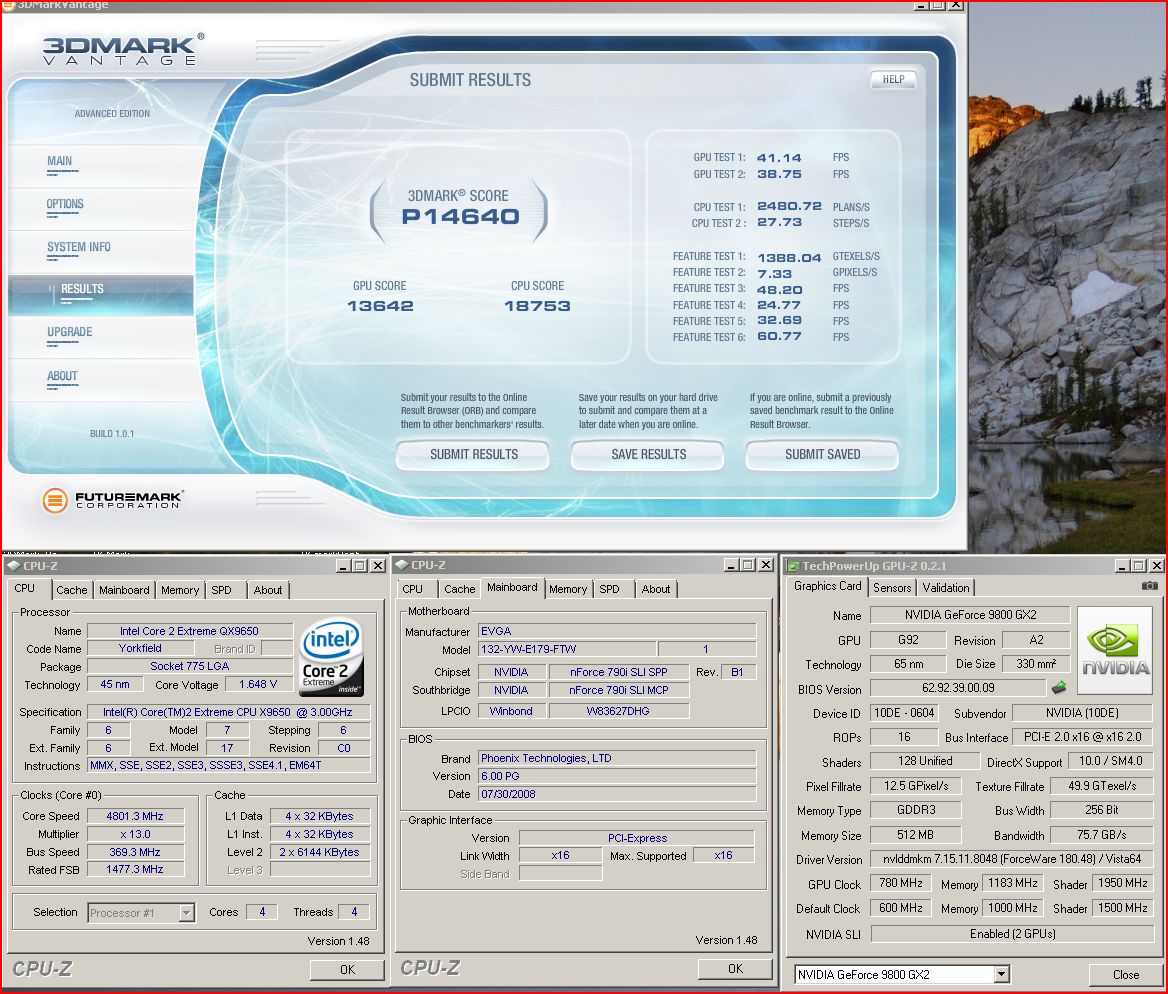
Task: Click the SAVE RESULTS button
Action: click(648, 455)
